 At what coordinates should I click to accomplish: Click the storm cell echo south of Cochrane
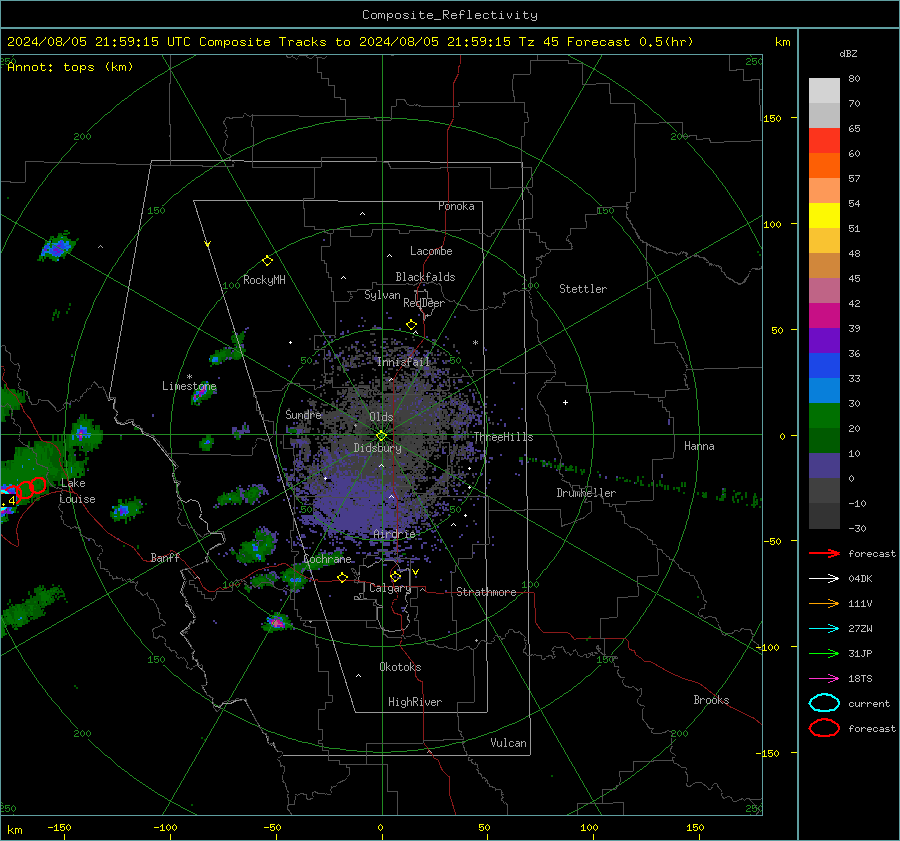click(277, 622)
